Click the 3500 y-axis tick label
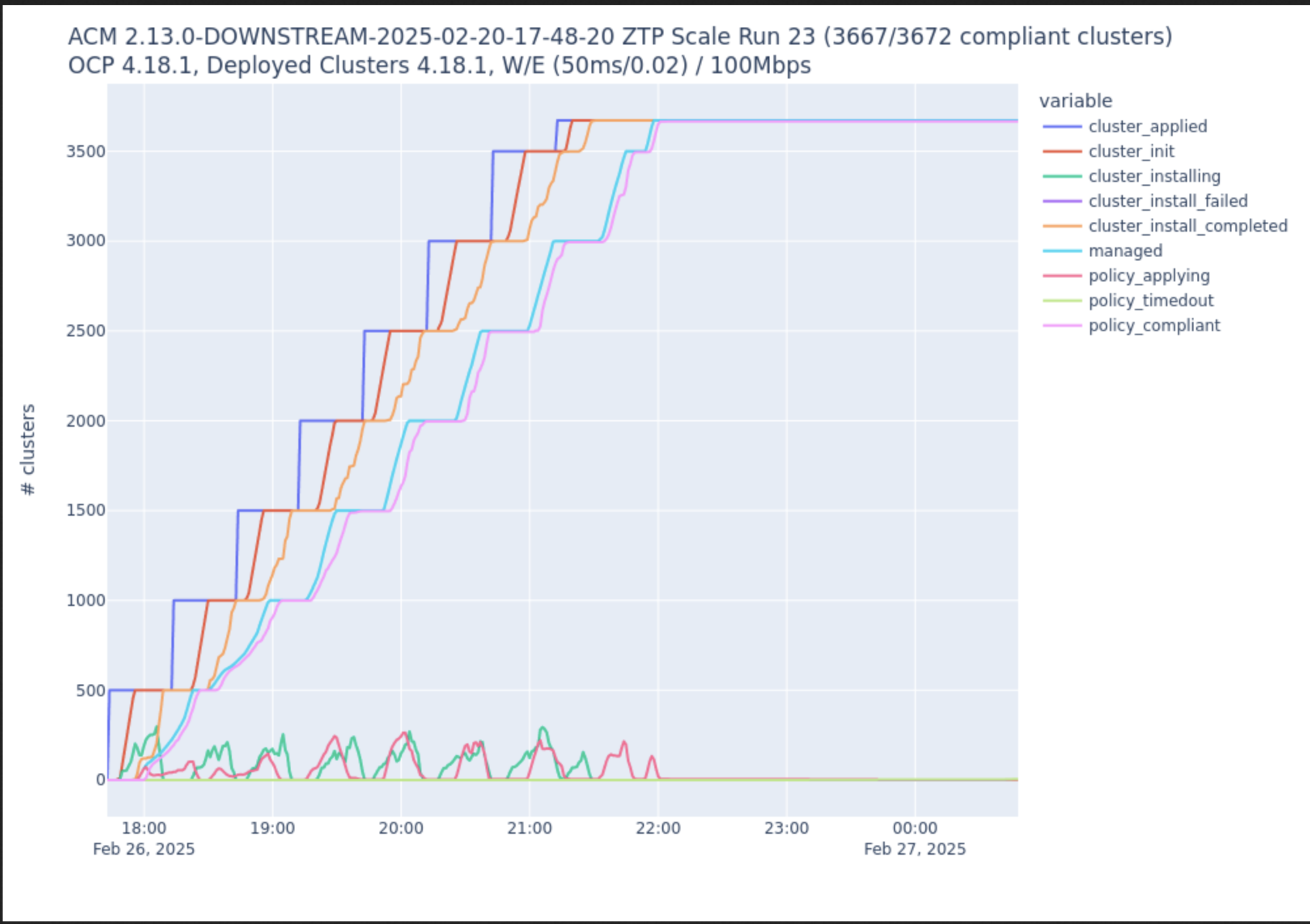The image size is (1310, 924). click(85, 151)
